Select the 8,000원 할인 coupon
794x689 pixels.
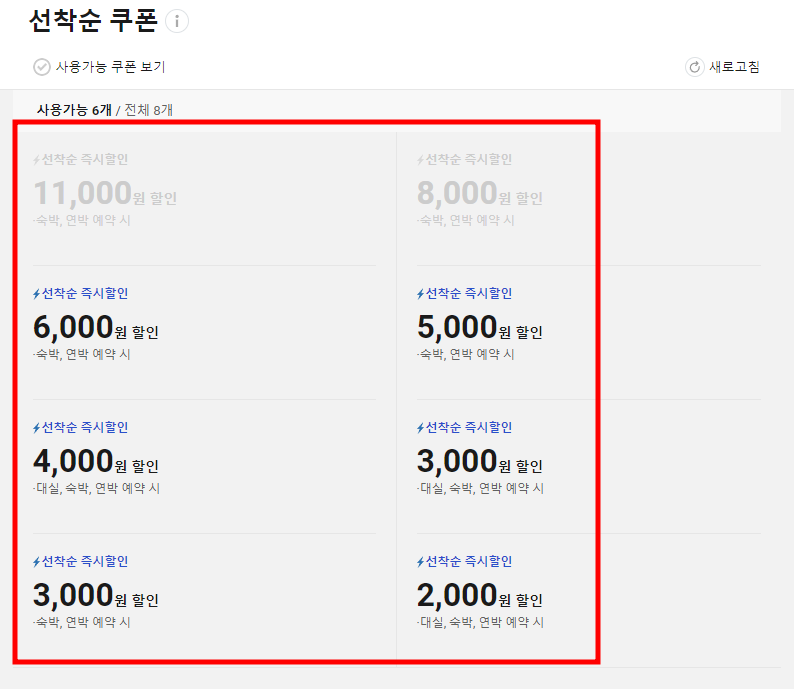pyautogui.click(x=588, y=198)
